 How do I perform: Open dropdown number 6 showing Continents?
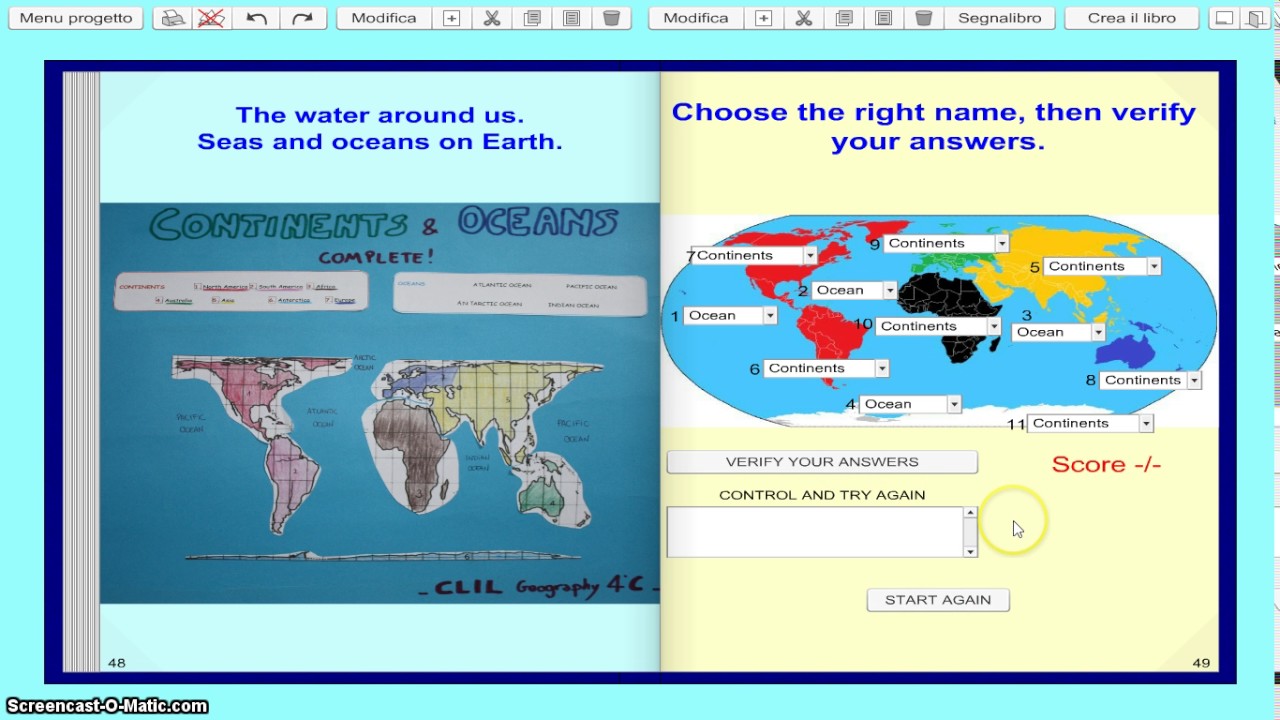coord(826,368)
